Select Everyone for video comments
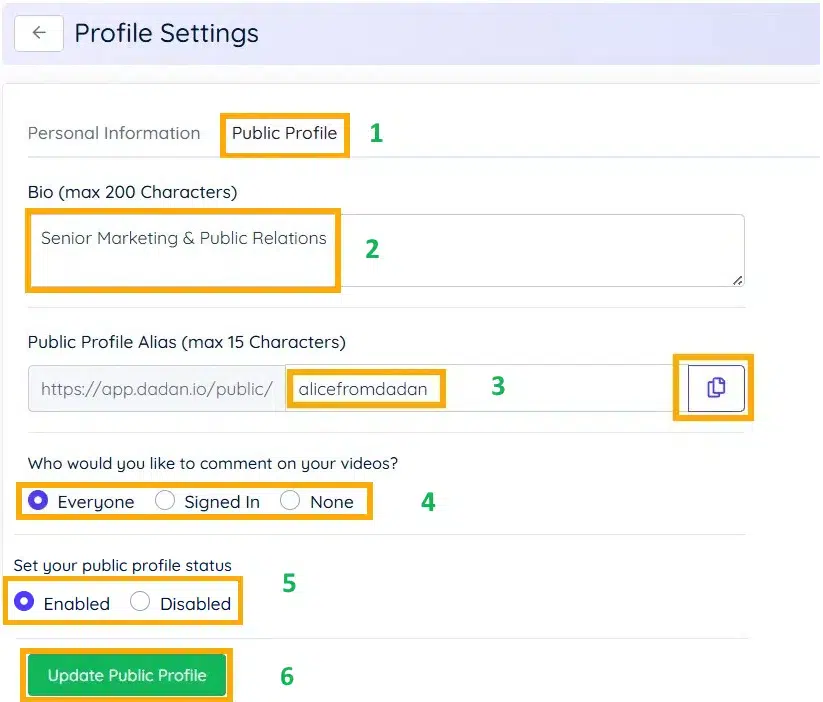This screenshot has height=702, width=823. point(36,501)
